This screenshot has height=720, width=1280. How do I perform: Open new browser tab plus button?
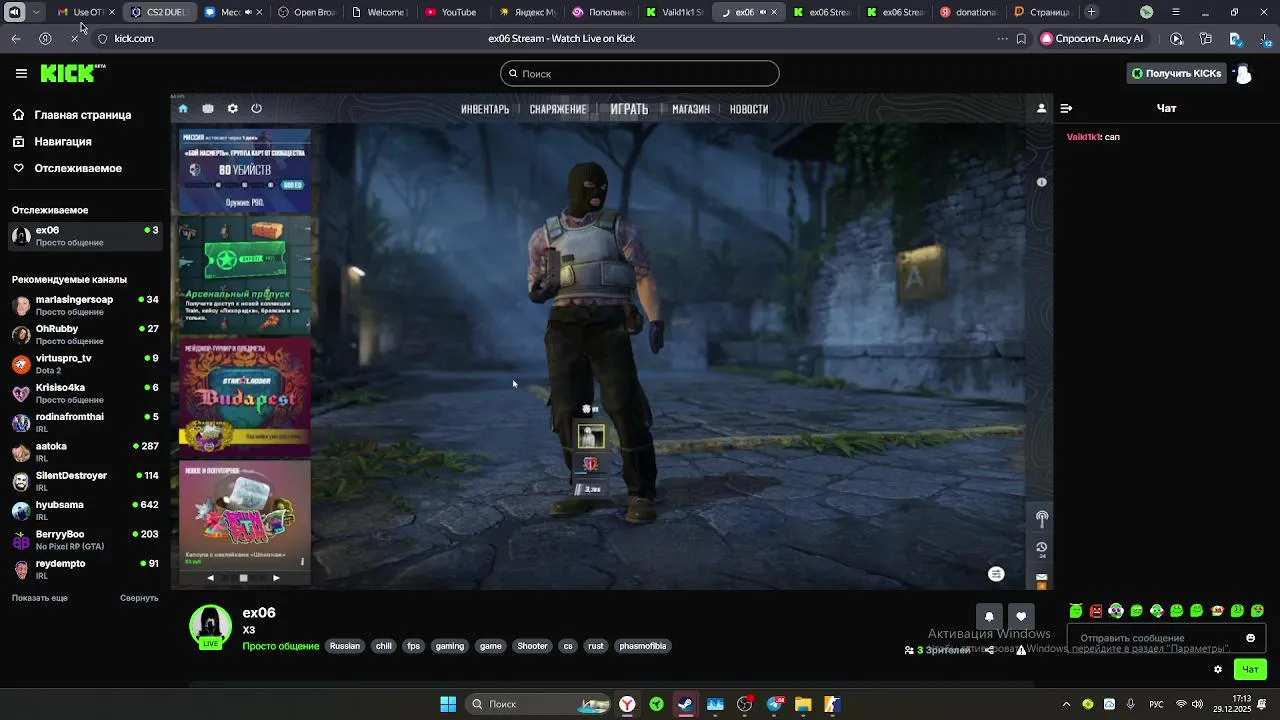click(1091, 12)
